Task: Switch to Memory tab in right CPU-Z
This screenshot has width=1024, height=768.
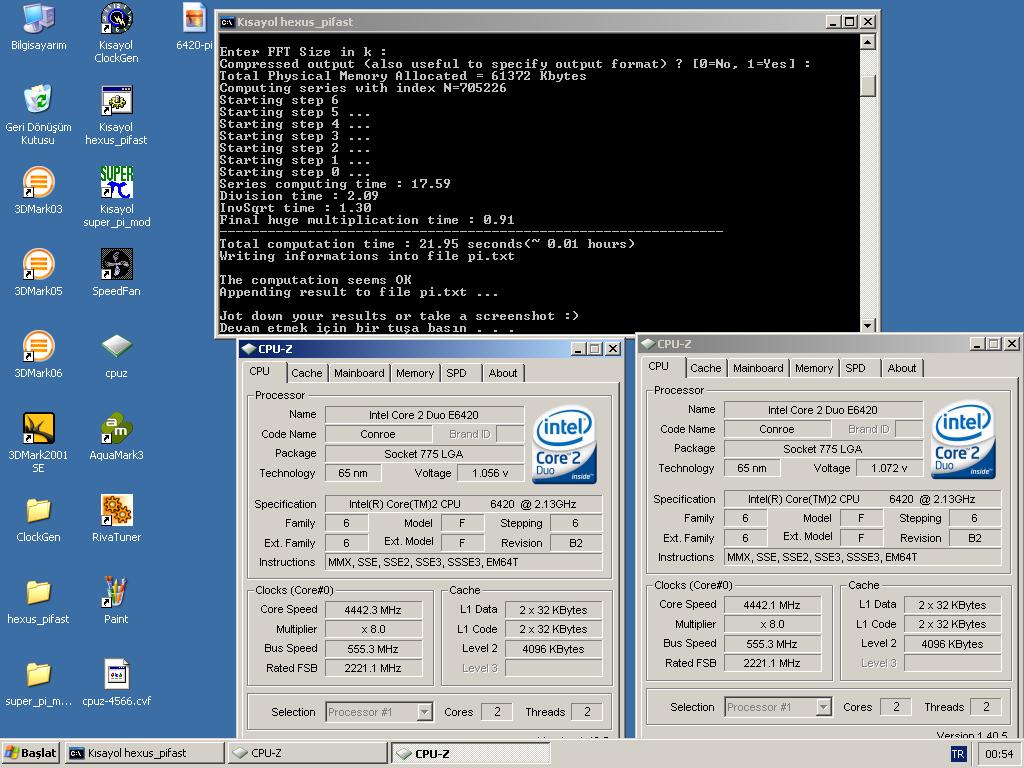Action: point(814,368)
